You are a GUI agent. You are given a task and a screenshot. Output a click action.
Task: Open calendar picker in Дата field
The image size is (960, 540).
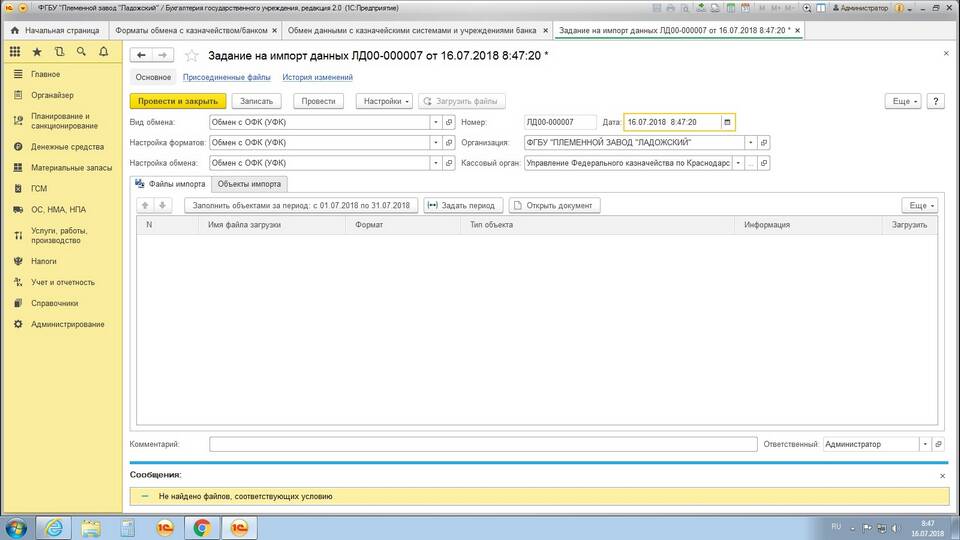pyautogui.click(x=727, y=122)
